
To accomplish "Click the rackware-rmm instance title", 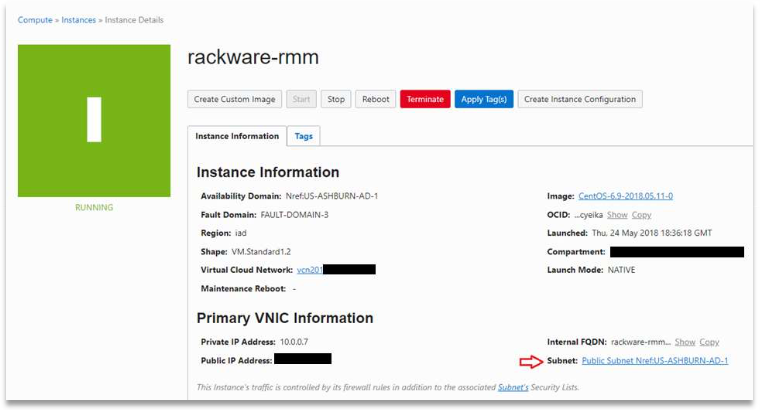I will pyautogui.click(x=253, y=57).
